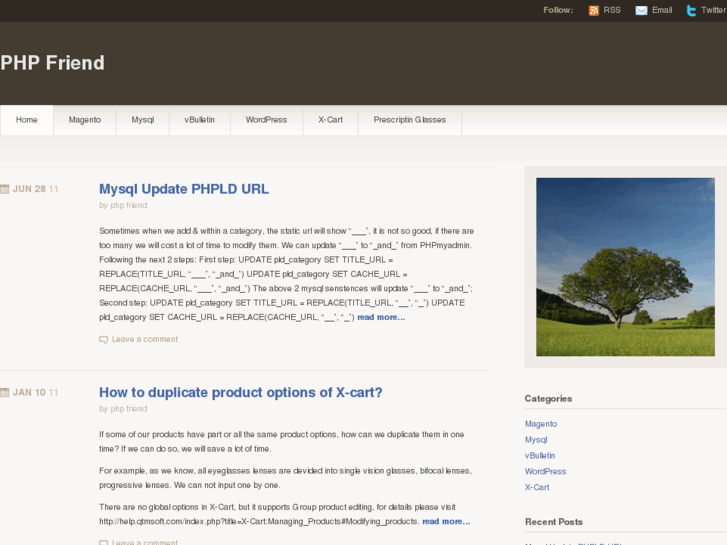Select the vBulletin navigation tab

pos(199,120)
